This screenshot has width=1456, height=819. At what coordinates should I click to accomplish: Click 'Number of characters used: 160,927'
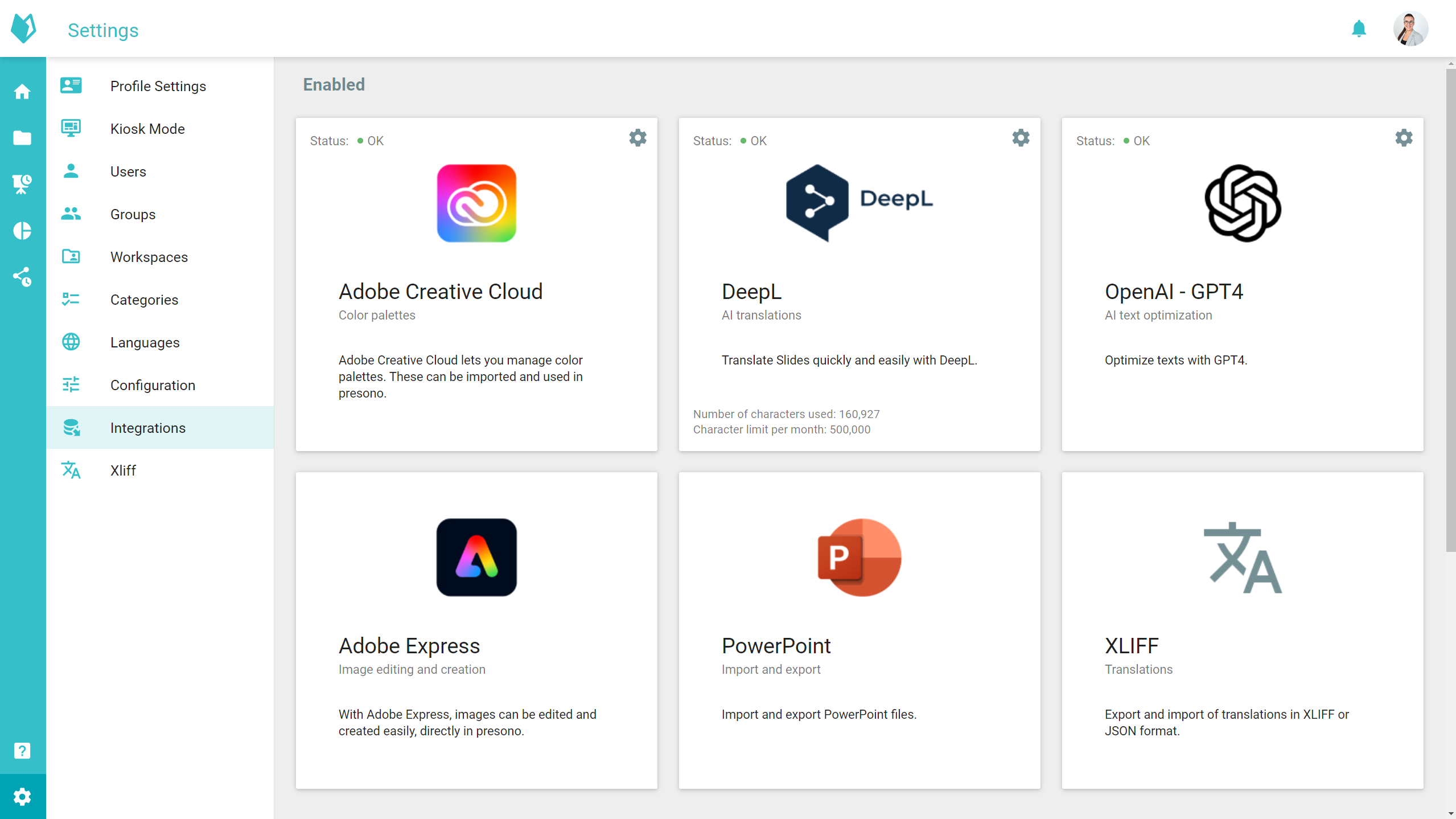point(786,414)
